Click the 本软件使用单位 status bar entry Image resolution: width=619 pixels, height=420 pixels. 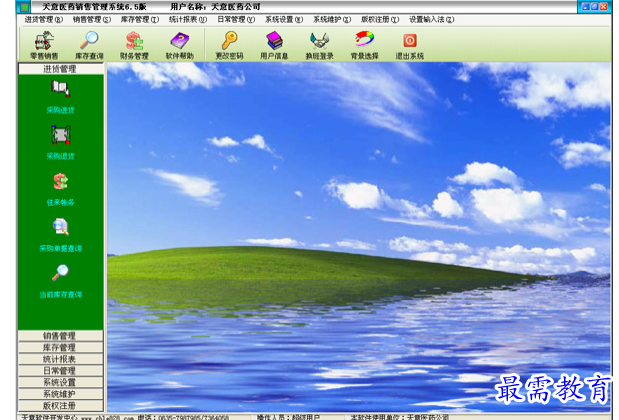400,417
